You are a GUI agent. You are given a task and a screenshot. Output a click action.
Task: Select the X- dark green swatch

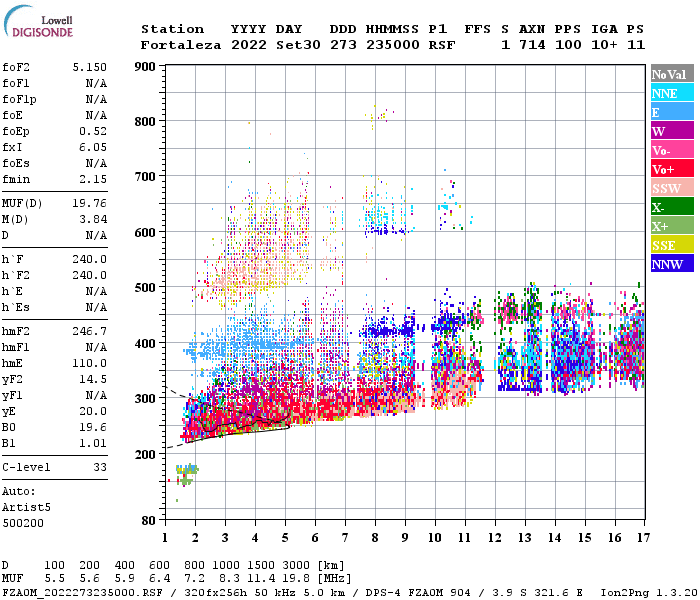pyautogui.click(x=672, y=207)
